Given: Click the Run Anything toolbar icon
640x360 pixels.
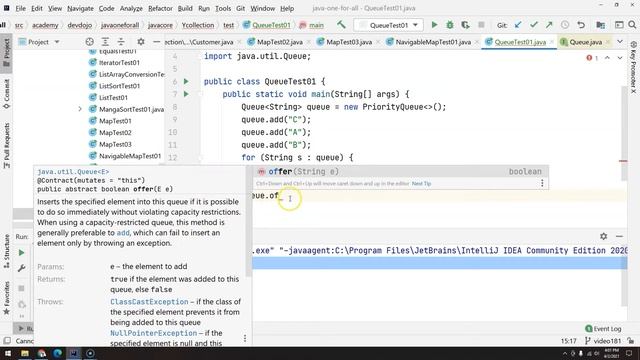Looking at the screenshot, I should [x=619, y=25].
